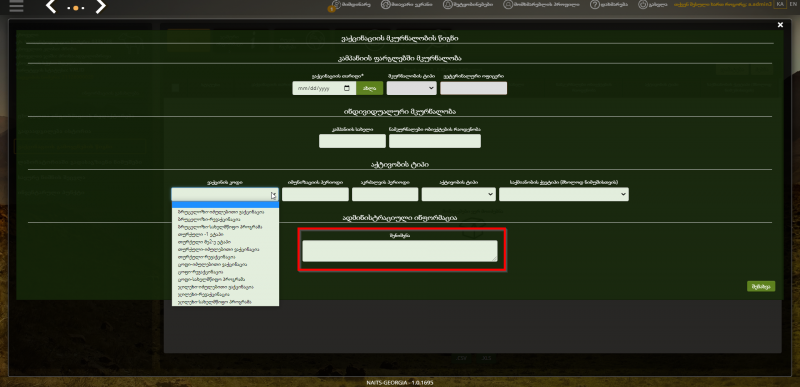
Task: Open the treatment type dropdown beside date
Action: point(412,88)
